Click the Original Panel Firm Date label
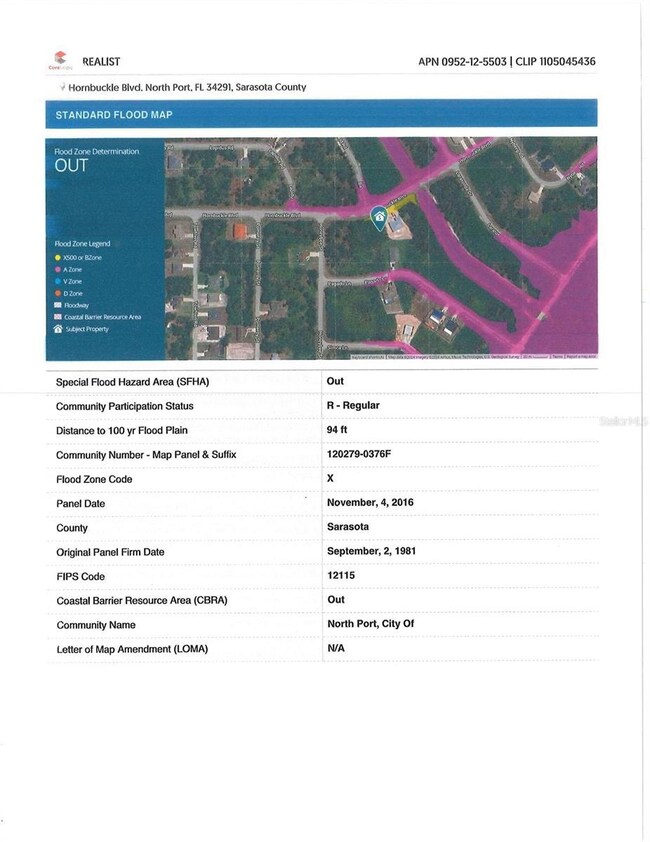Screen dimensions: 650x842 click(x=110, y=552)
